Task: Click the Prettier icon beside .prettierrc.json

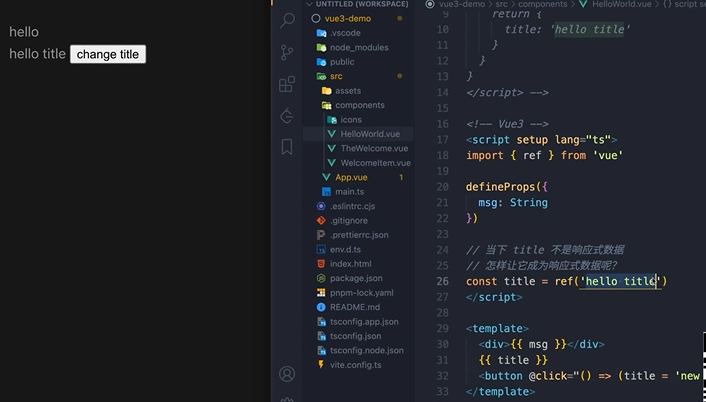Action: [x=321, y=235]
